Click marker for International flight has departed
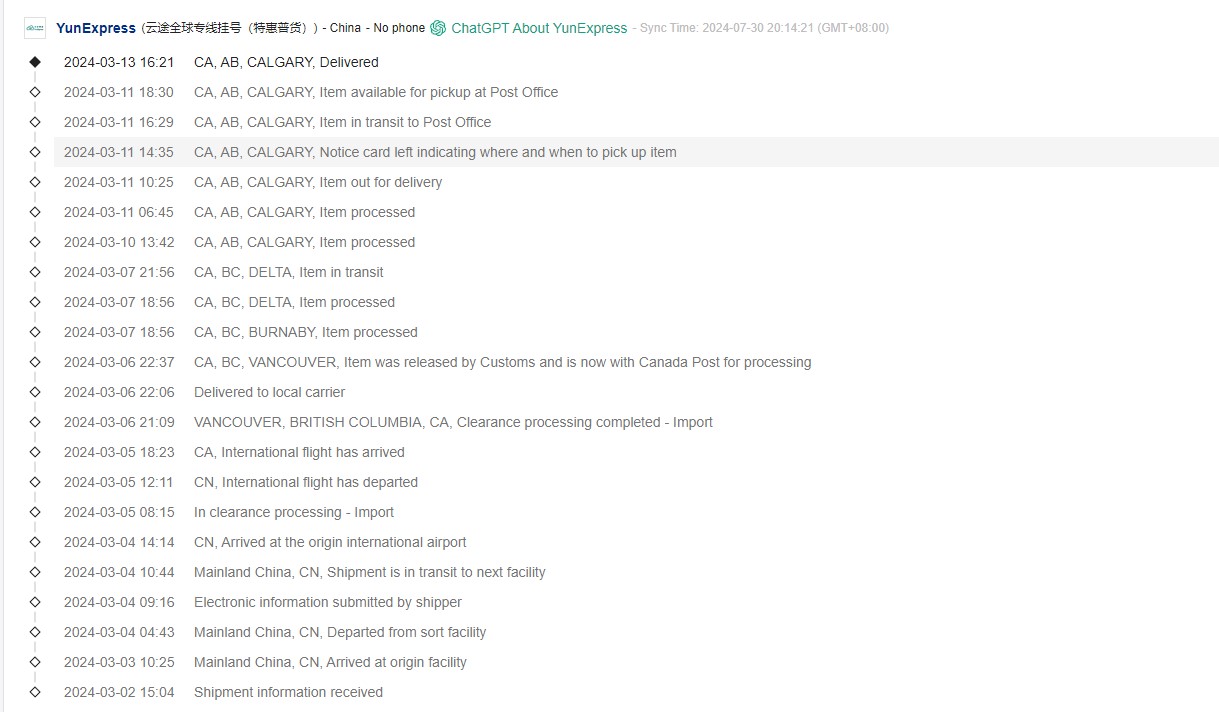The width and height of the screenshot is (1219, 712). pos(35,482)
